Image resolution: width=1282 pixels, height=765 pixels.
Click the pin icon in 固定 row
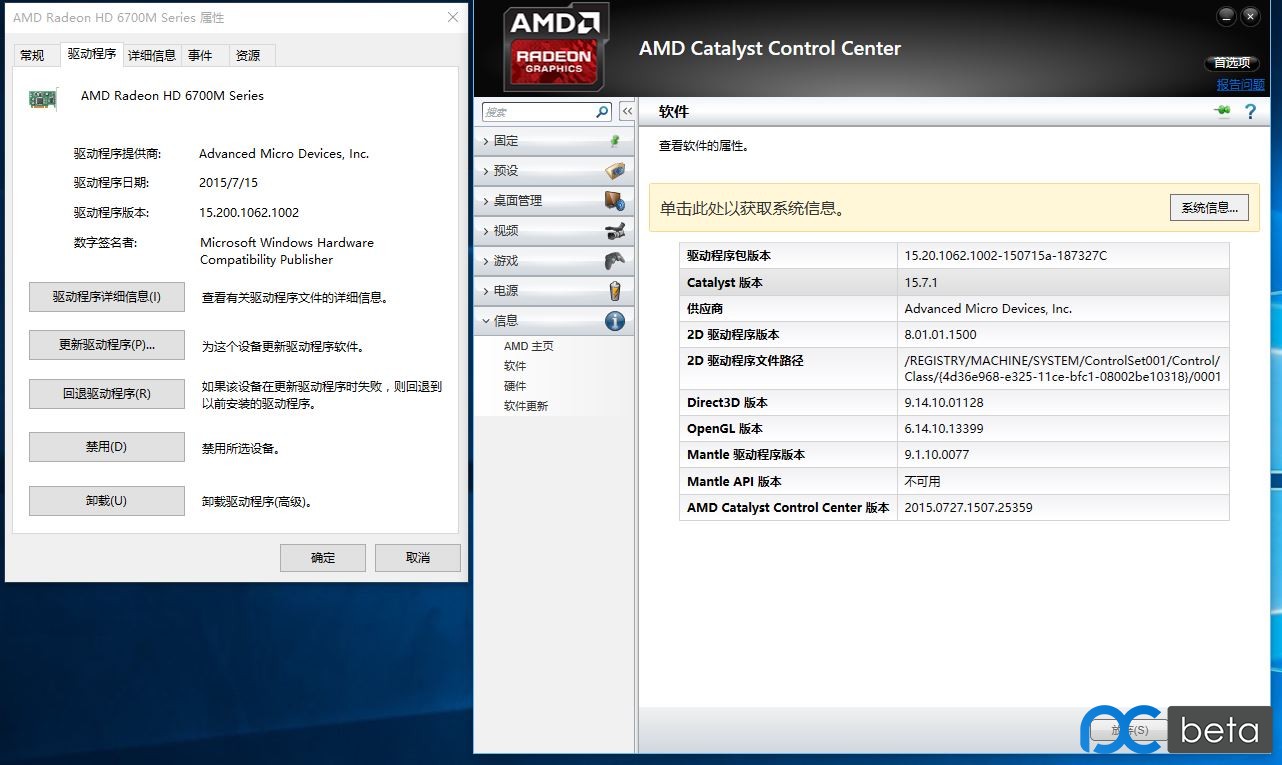coord(615,141)
